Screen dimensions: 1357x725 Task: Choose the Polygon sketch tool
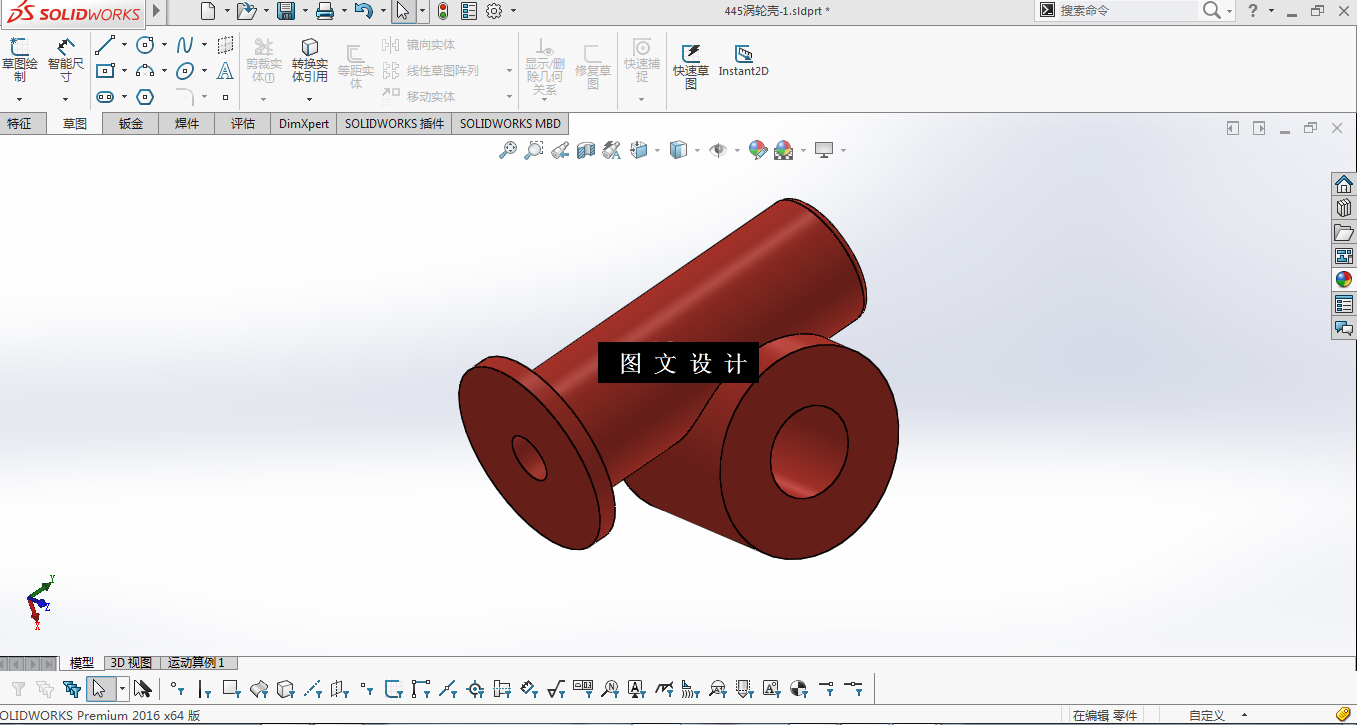(145, 97)
